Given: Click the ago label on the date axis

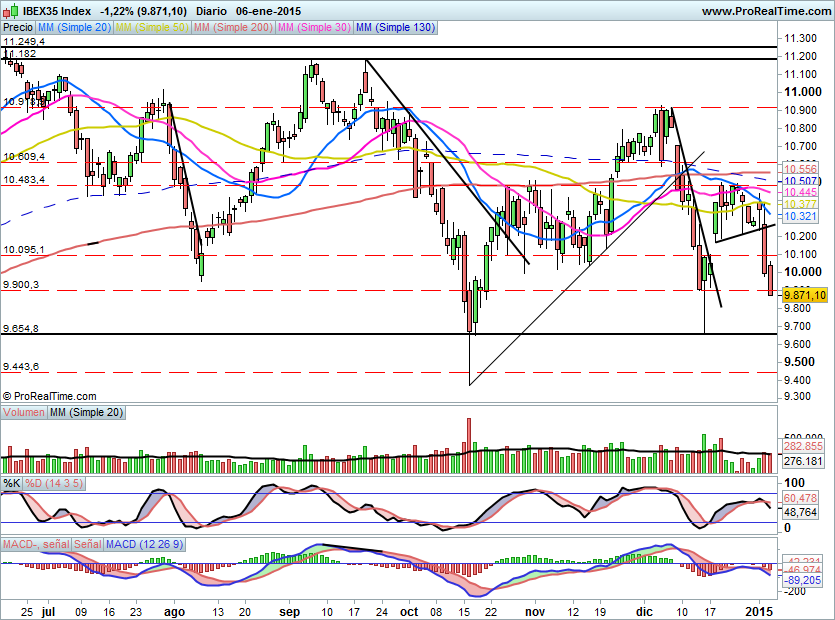Looking at the screenshot, I should [174, 612].
